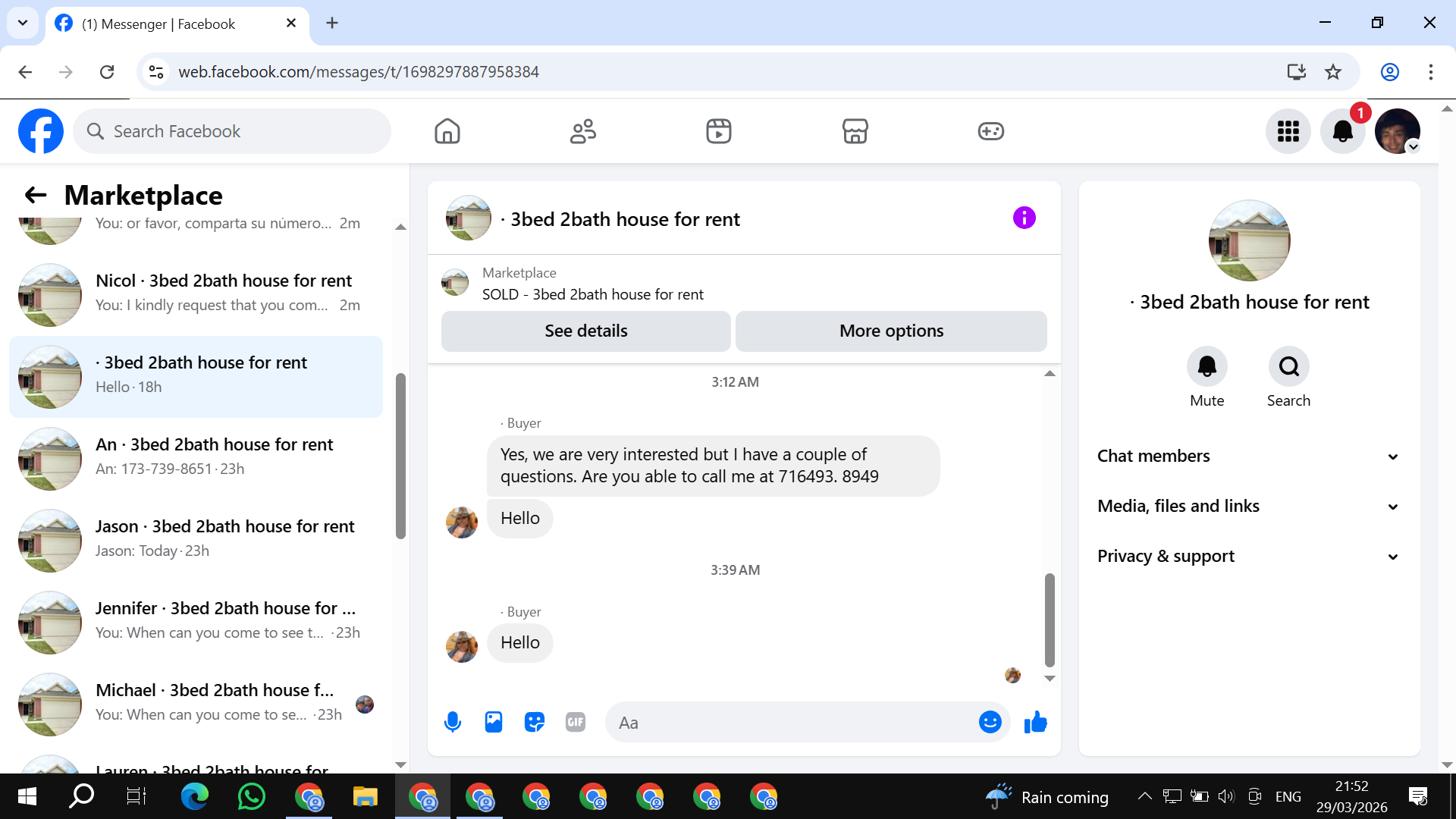
Task: Open the taskbar clock and date
Action: (x=1352, y=796)
